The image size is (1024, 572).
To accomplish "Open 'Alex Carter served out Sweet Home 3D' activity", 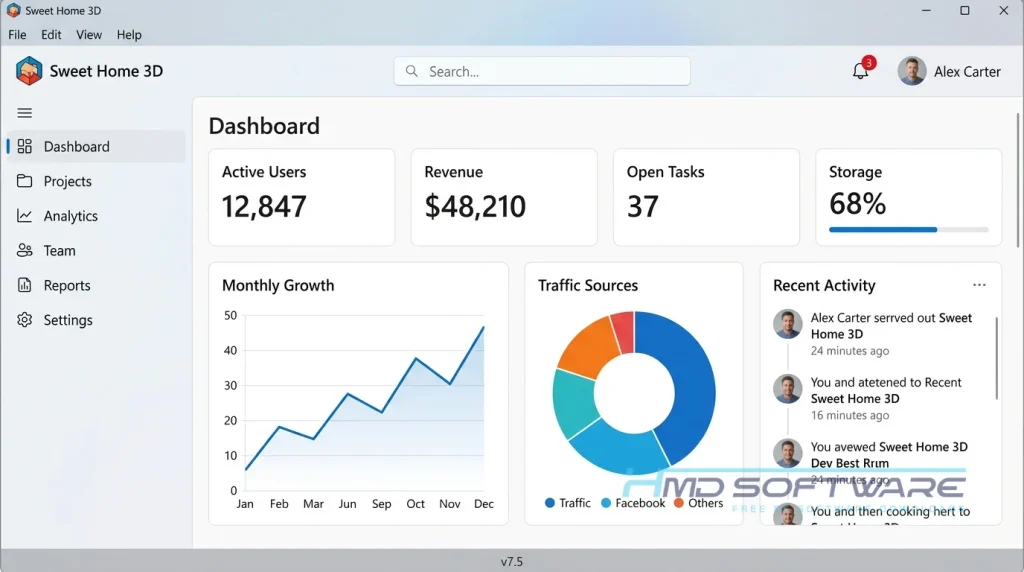I will [x=891, y=326].
